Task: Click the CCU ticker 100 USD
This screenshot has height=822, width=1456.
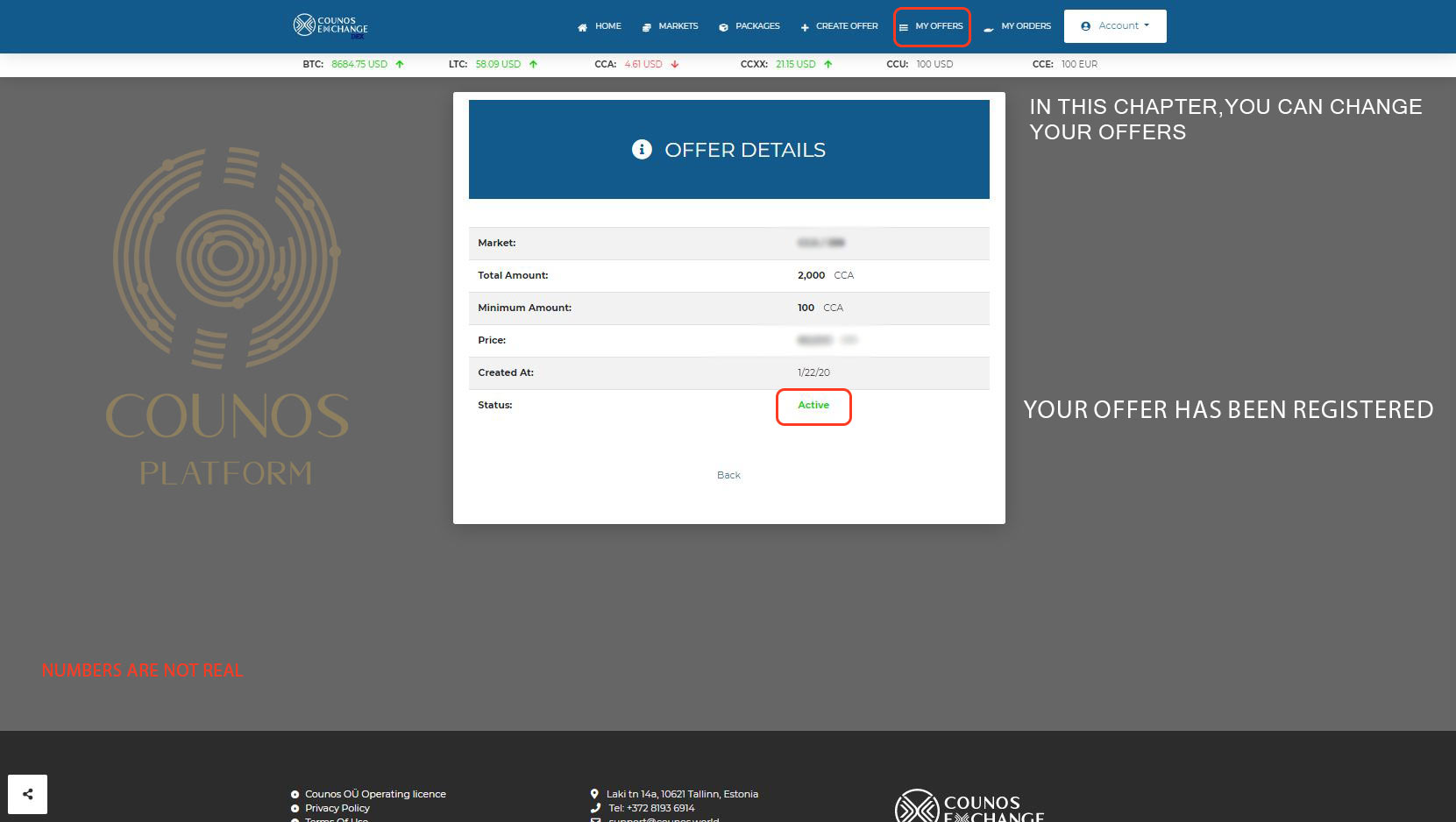Action: 934,64
